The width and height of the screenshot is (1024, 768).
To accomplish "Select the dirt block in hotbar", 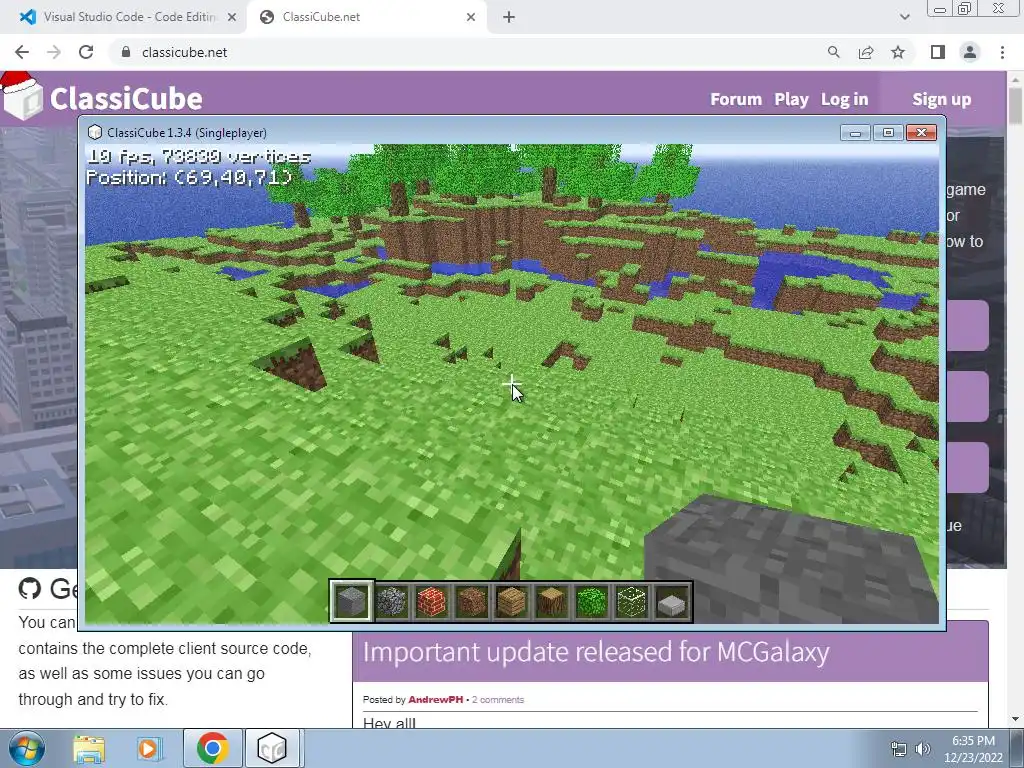I will (x=472, y=601).
